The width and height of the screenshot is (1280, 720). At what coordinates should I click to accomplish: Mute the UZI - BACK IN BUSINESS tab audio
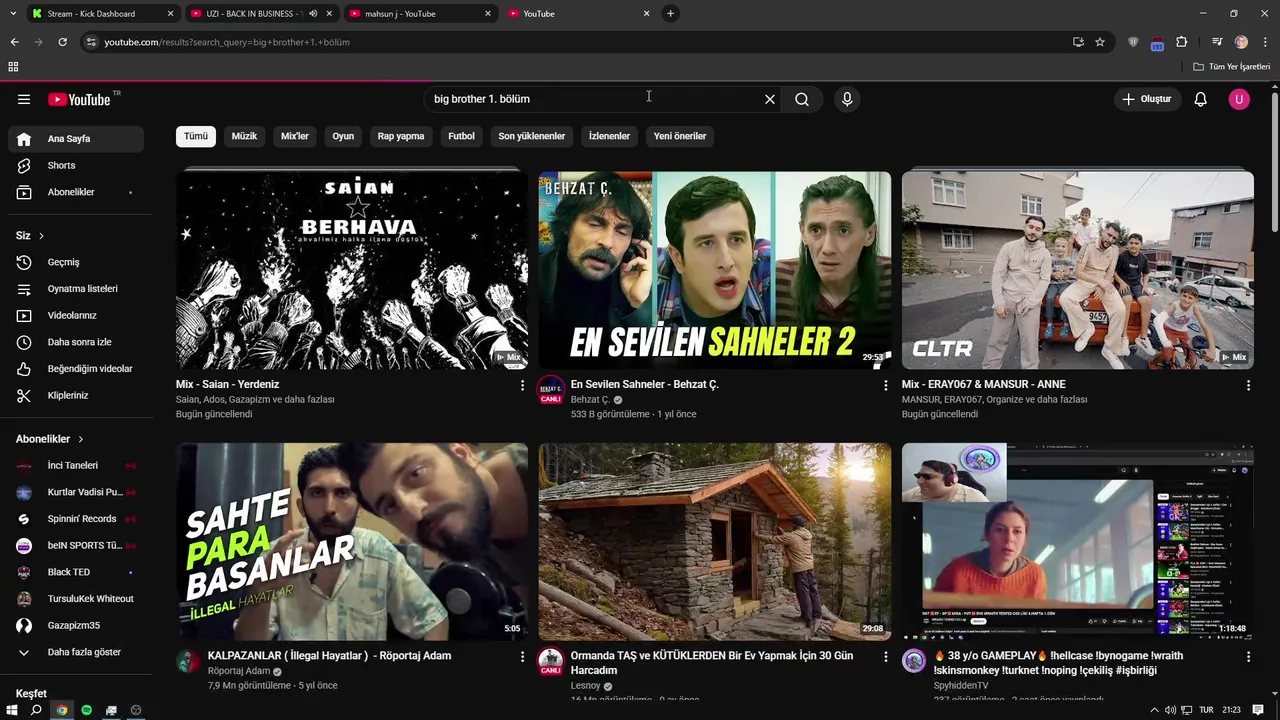point(313,14)
